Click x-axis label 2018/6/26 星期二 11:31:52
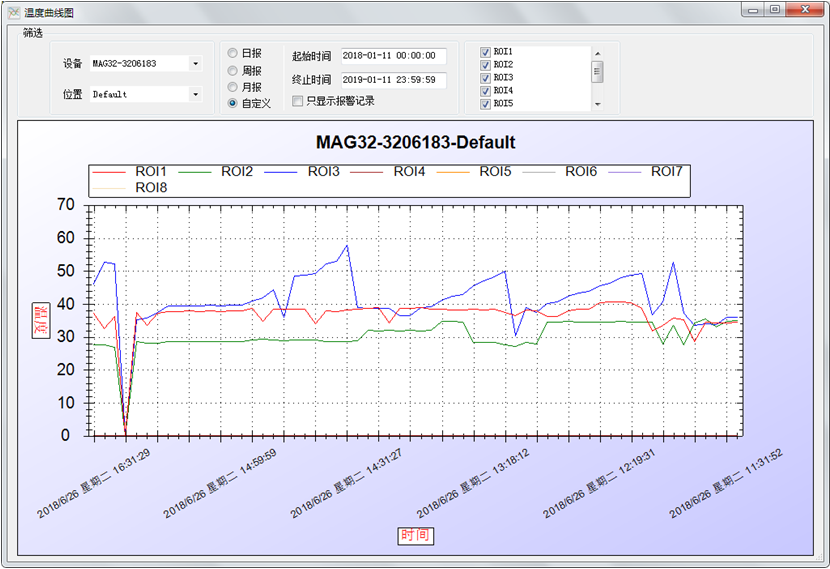830x569 pixels. 726,484
